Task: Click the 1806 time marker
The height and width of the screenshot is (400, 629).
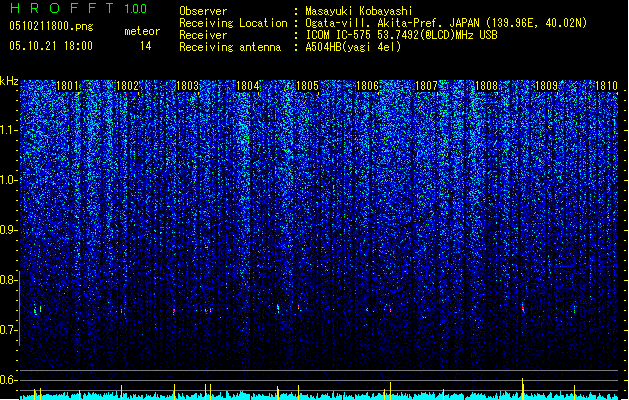Action: 367,86
